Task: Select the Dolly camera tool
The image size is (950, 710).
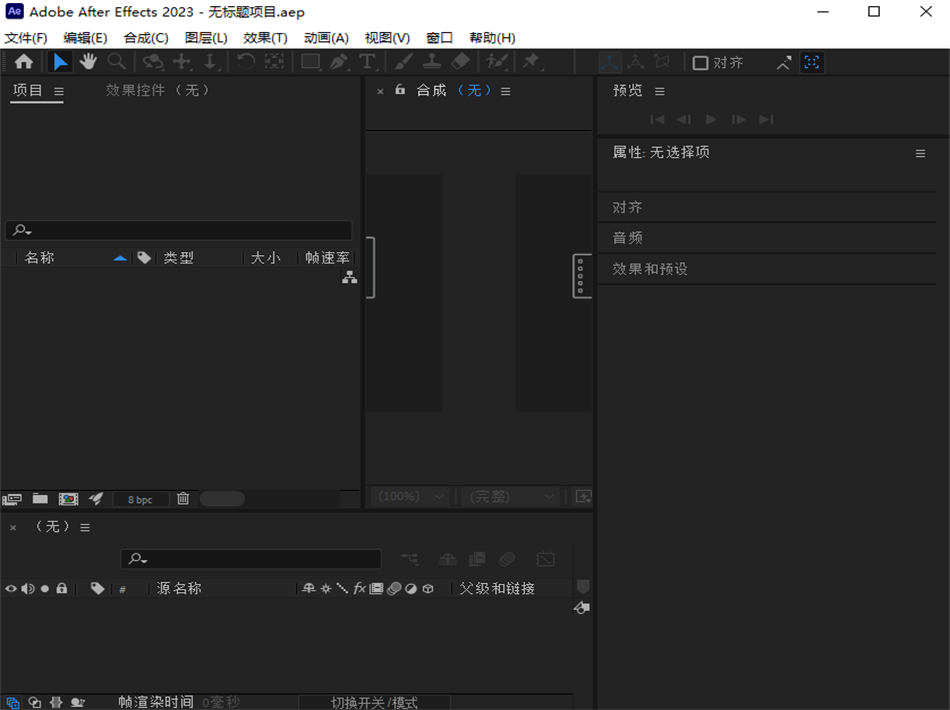Action: coord(210,62)
